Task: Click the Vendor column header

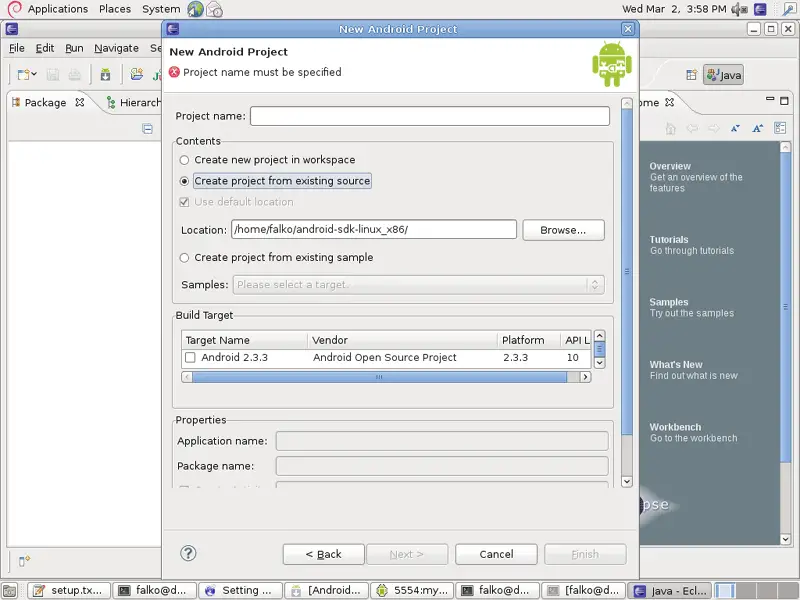Action: 403,340
